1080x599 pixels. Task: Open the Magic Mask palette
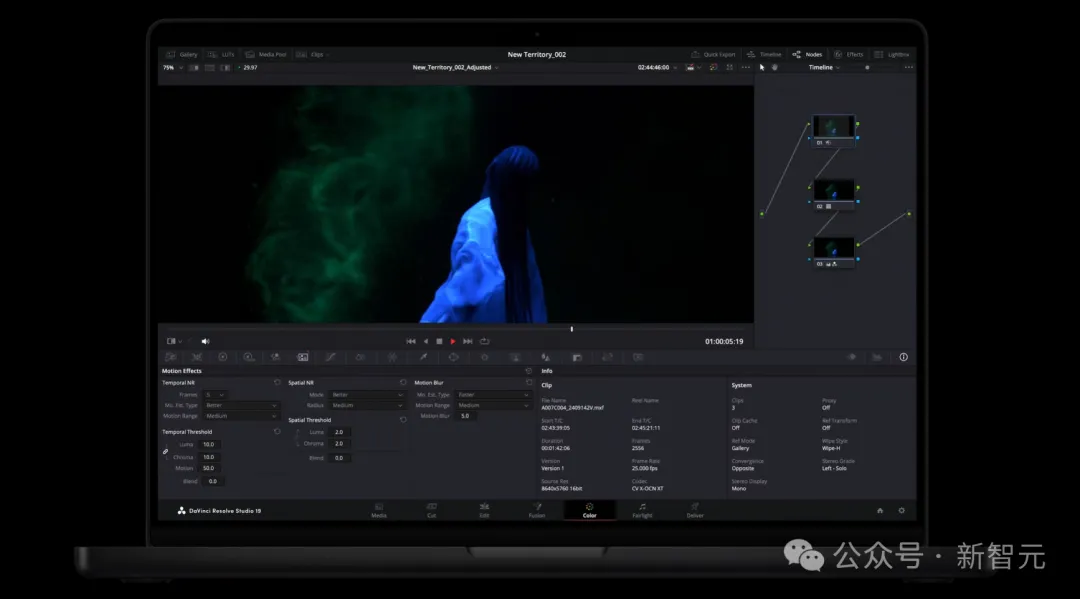point(515,357)
